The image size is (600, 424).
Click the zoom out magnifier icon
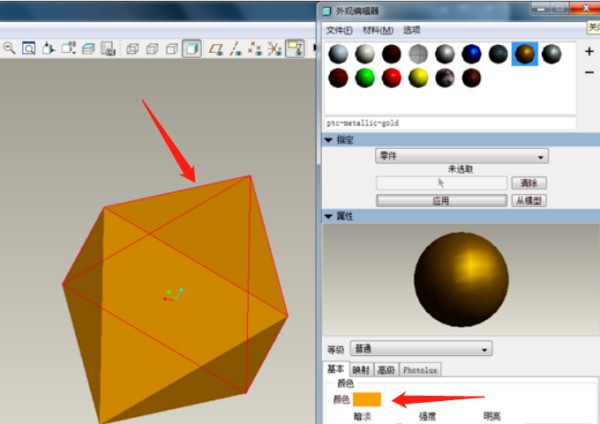pyautogui.click(x=9, y=48)
